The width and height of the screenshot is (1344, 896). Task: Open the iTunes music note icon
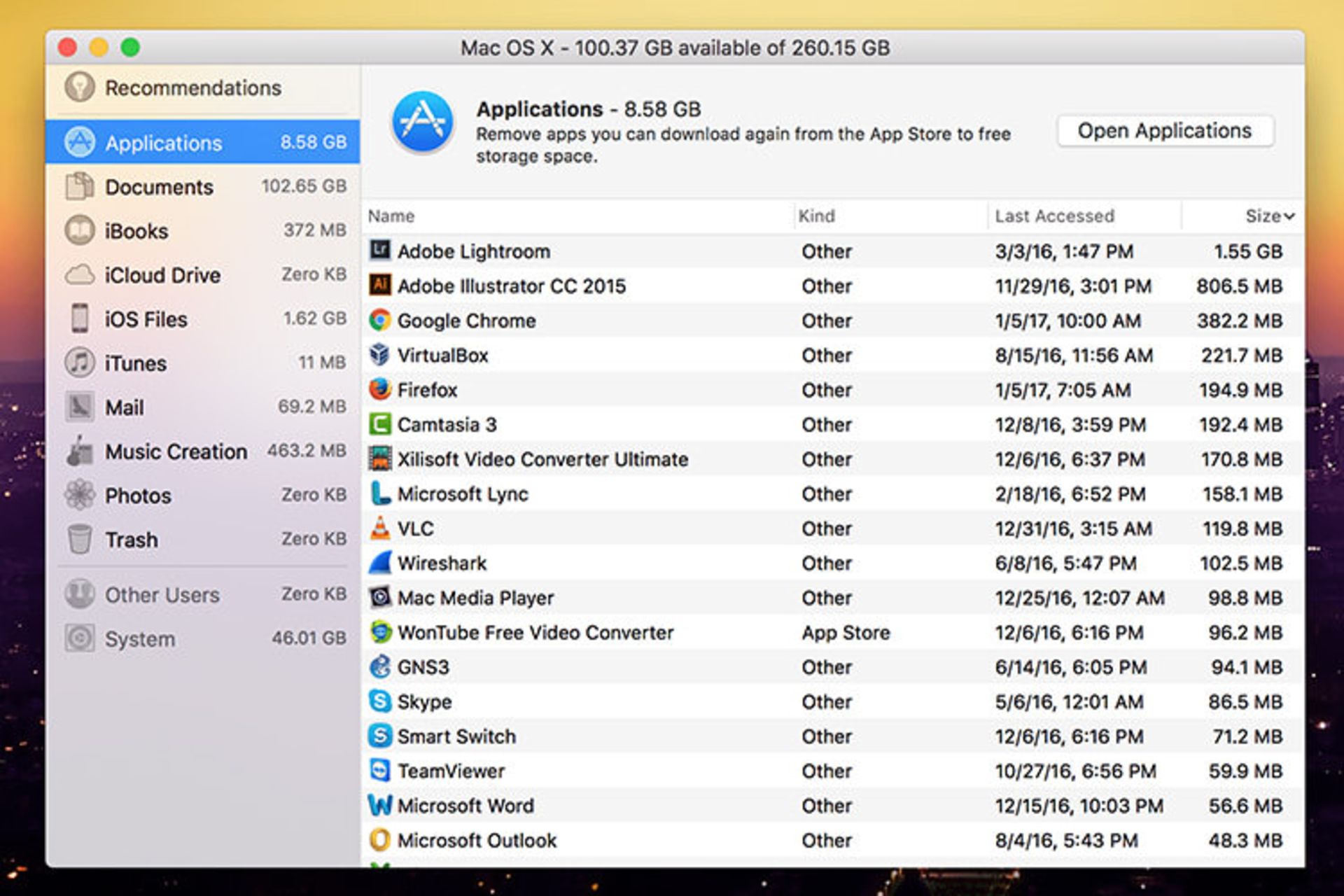pos(79,363)
